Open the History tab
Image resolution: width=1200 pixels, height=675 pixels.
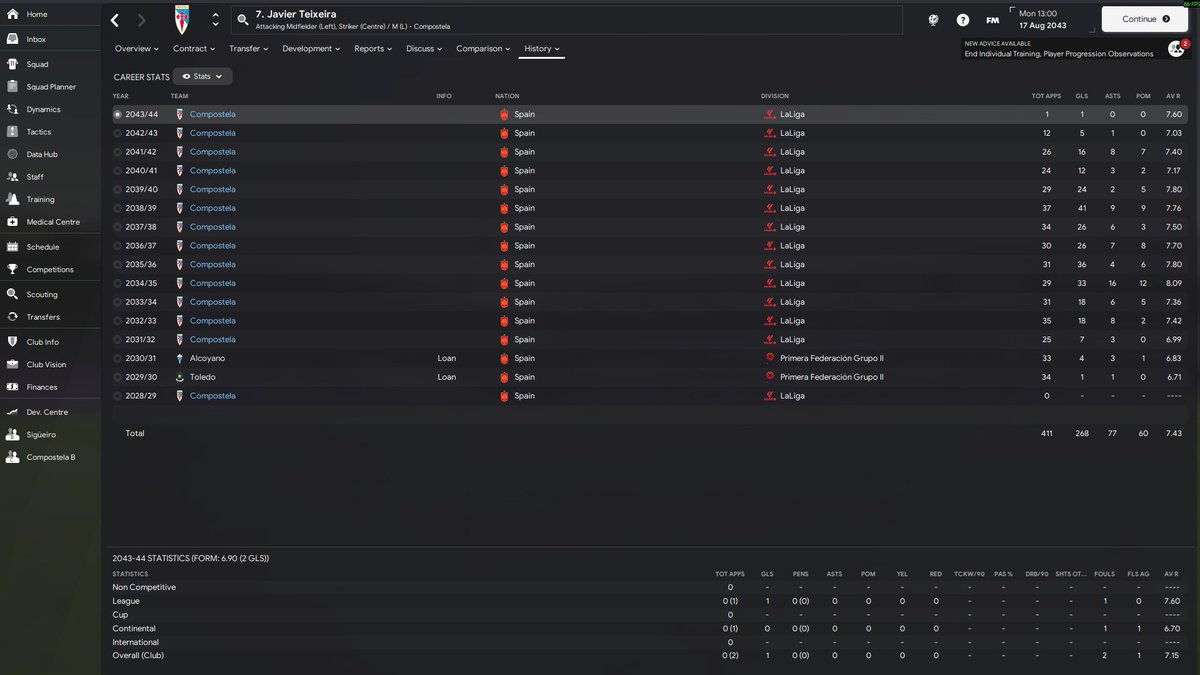[x=541, y=48]
